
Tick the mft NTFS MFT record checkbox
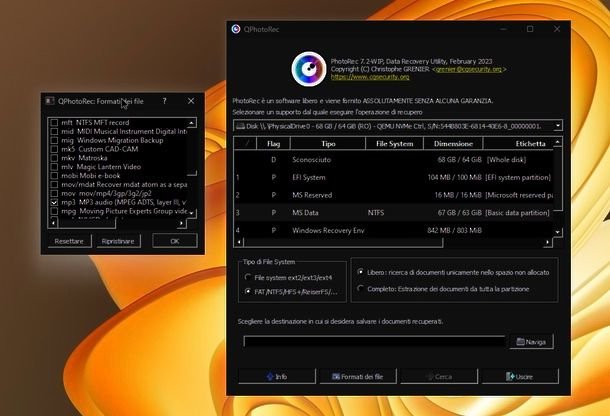[x=54, y=123]
